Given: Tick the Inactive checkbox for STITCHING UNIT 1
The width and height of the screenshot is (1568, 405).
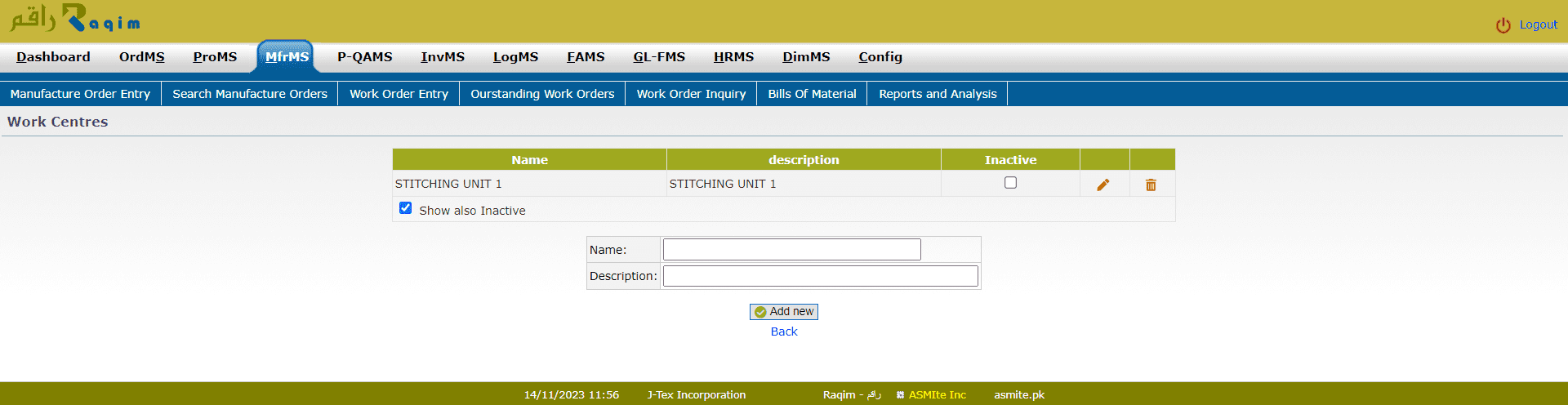Looking at the screenshot, I should point(1010,183).
